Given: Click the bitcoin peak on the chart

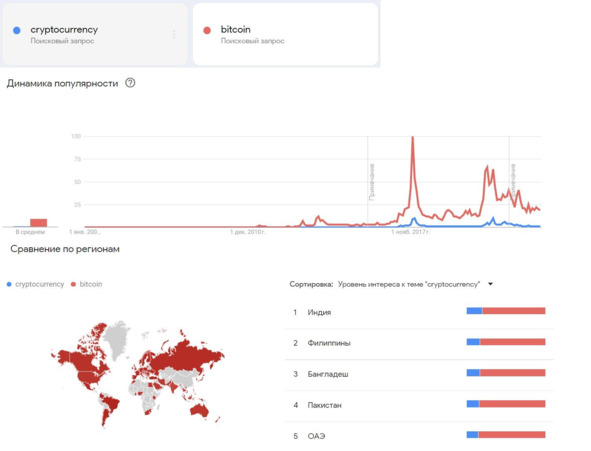Looking at the screenshot, I should [x=413, y=138].
